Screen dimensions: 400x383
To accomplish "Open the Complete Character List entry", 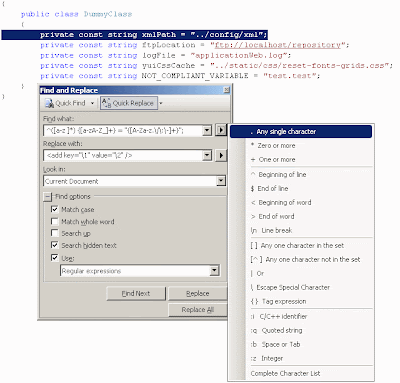I will (301, 374).
